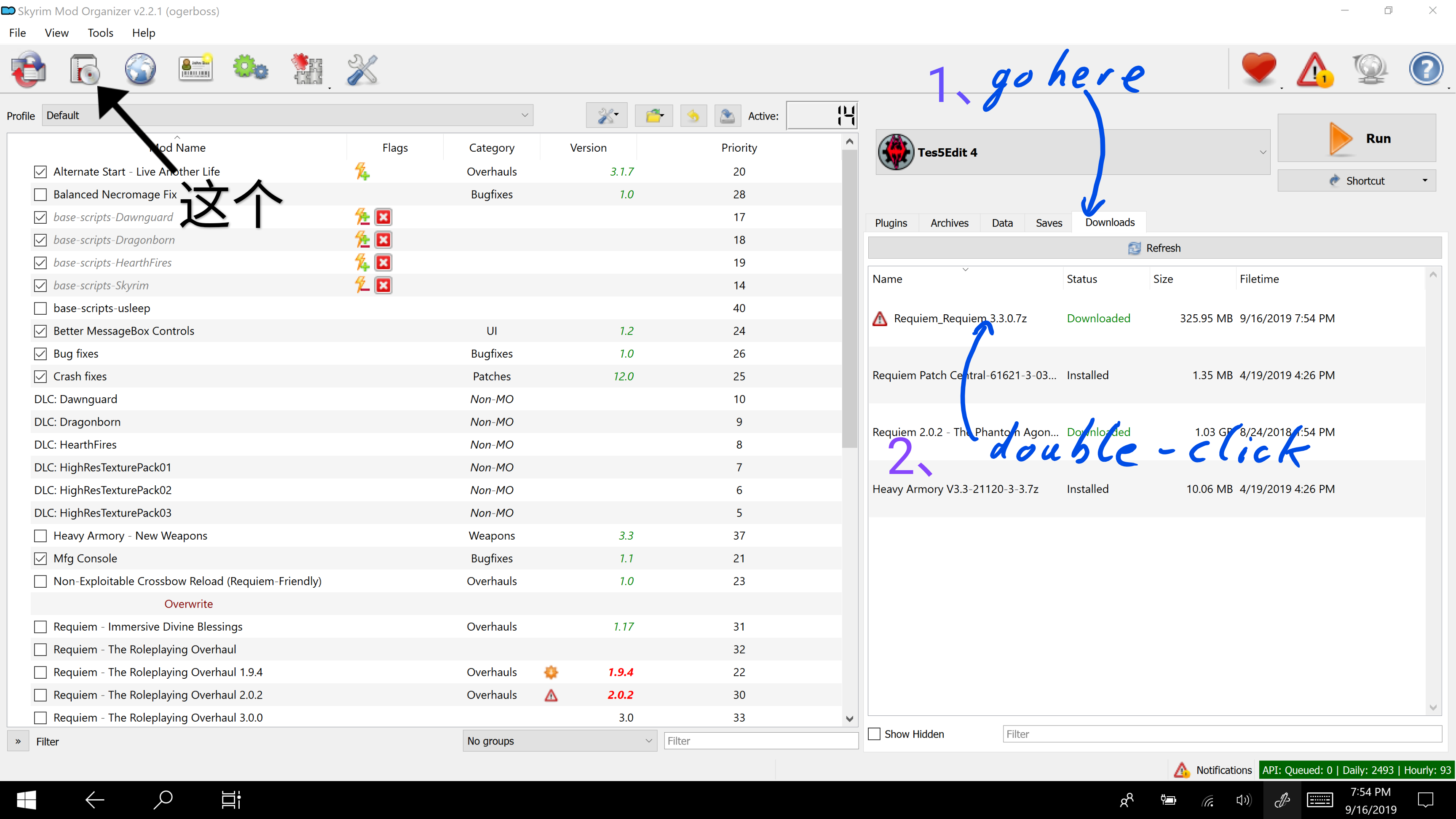Expand the Tes5Edit 4 executable dropdown
This screenshot has width=1456, height=819.
click(x=1073, y=153)
